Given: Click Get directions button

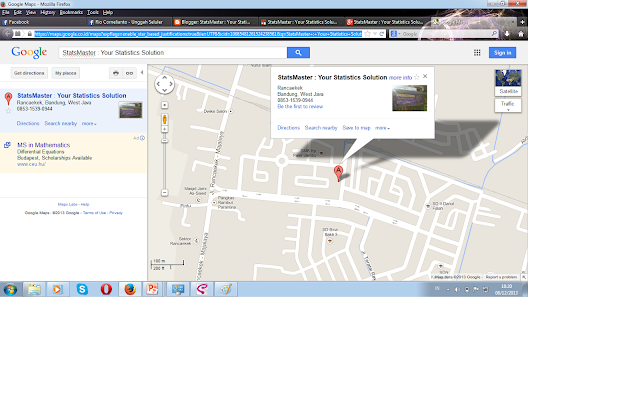Looking at the screenshot, I should (x=29, y=73).
